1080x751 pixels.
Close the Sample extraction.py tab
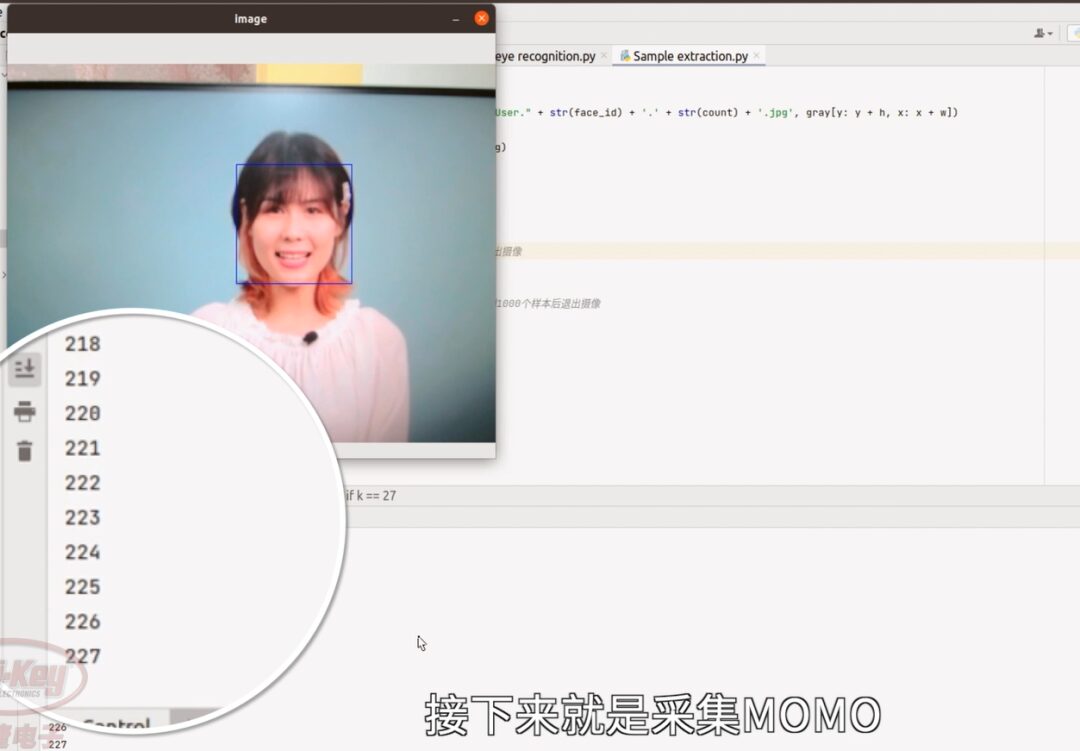756,56
